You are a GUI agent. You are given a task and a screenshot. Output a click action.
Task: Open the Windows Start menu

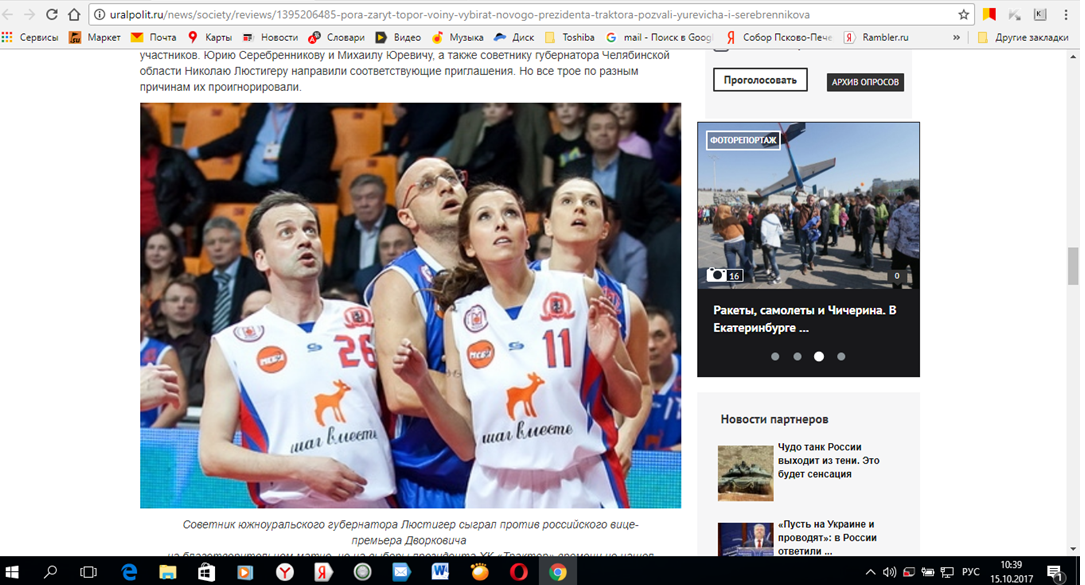click(x=12, y=572)
